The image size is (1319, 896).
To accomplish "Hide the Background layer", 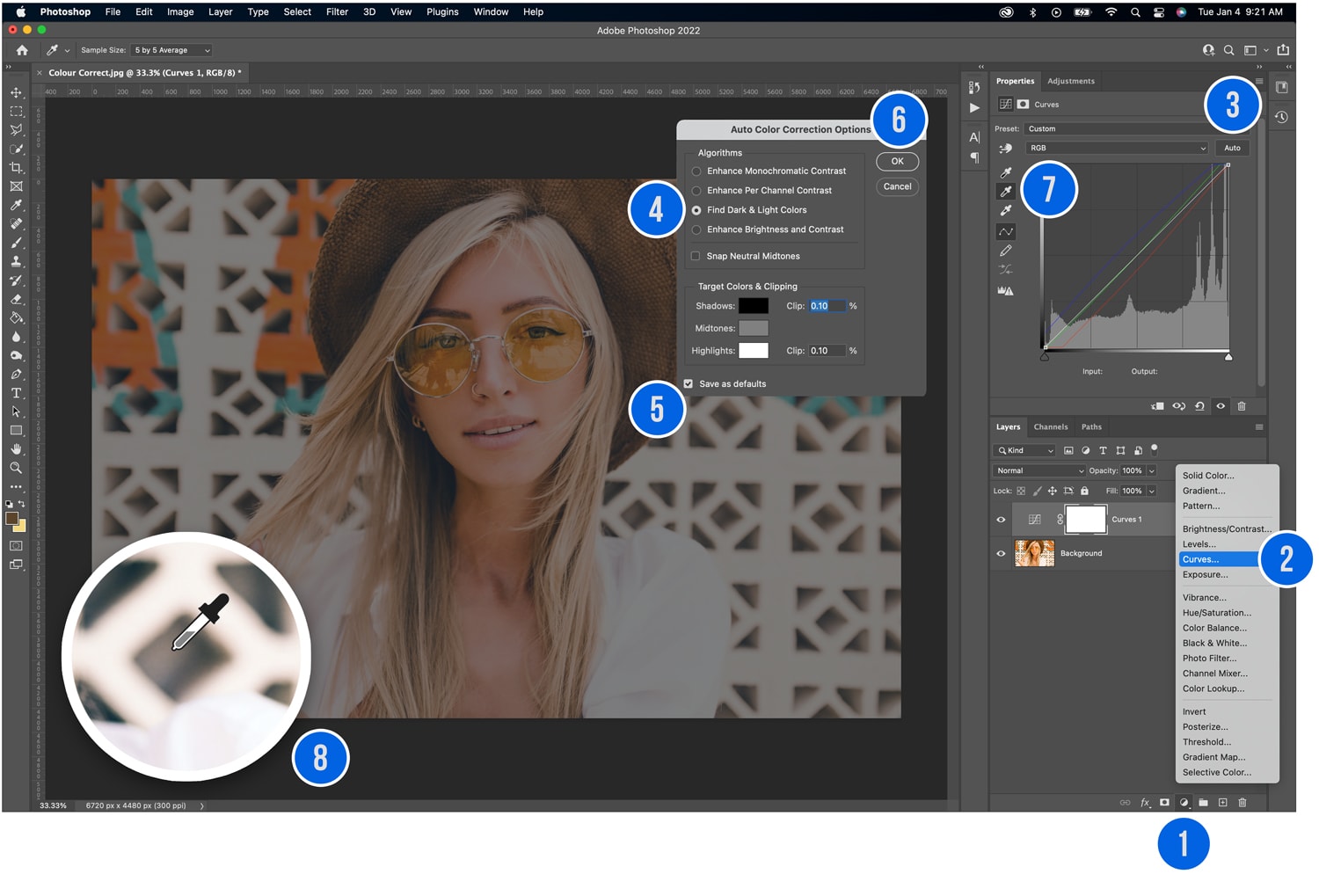I will 1000,553.
